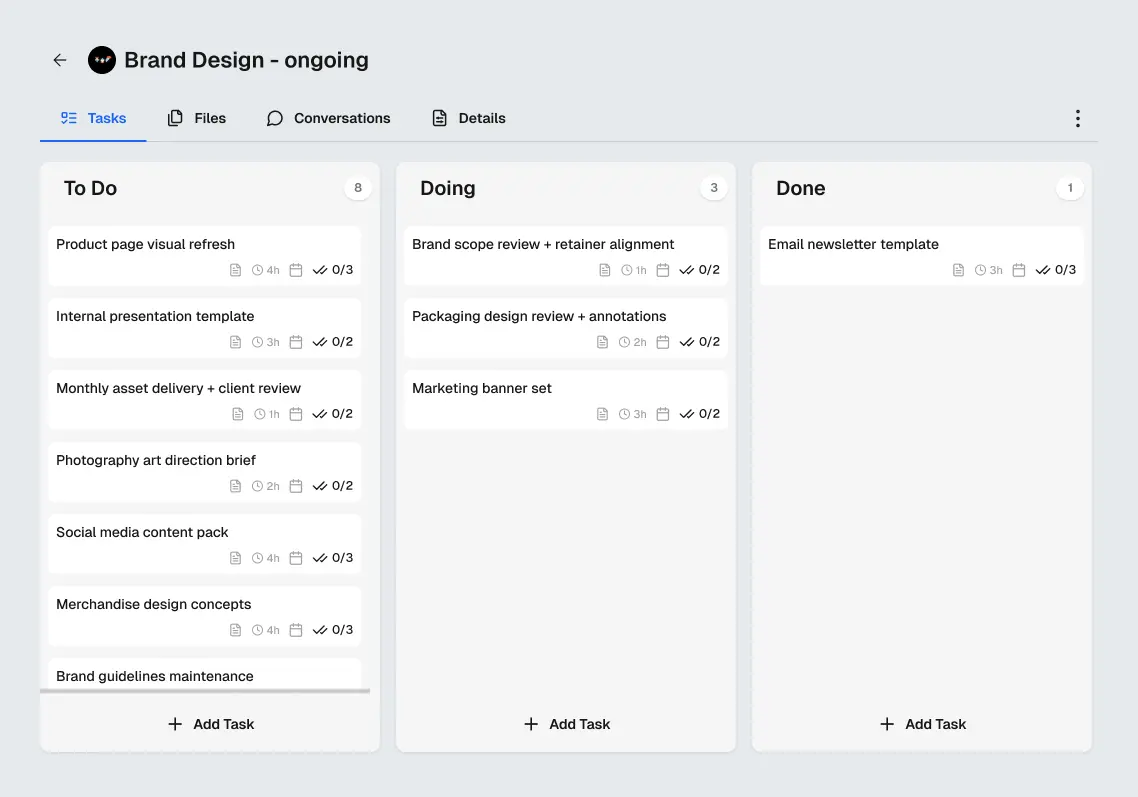The height and width of the screenshot is (797, 1138).
Task: Click the back arrow next to the project title
Action: pos(59,60)
